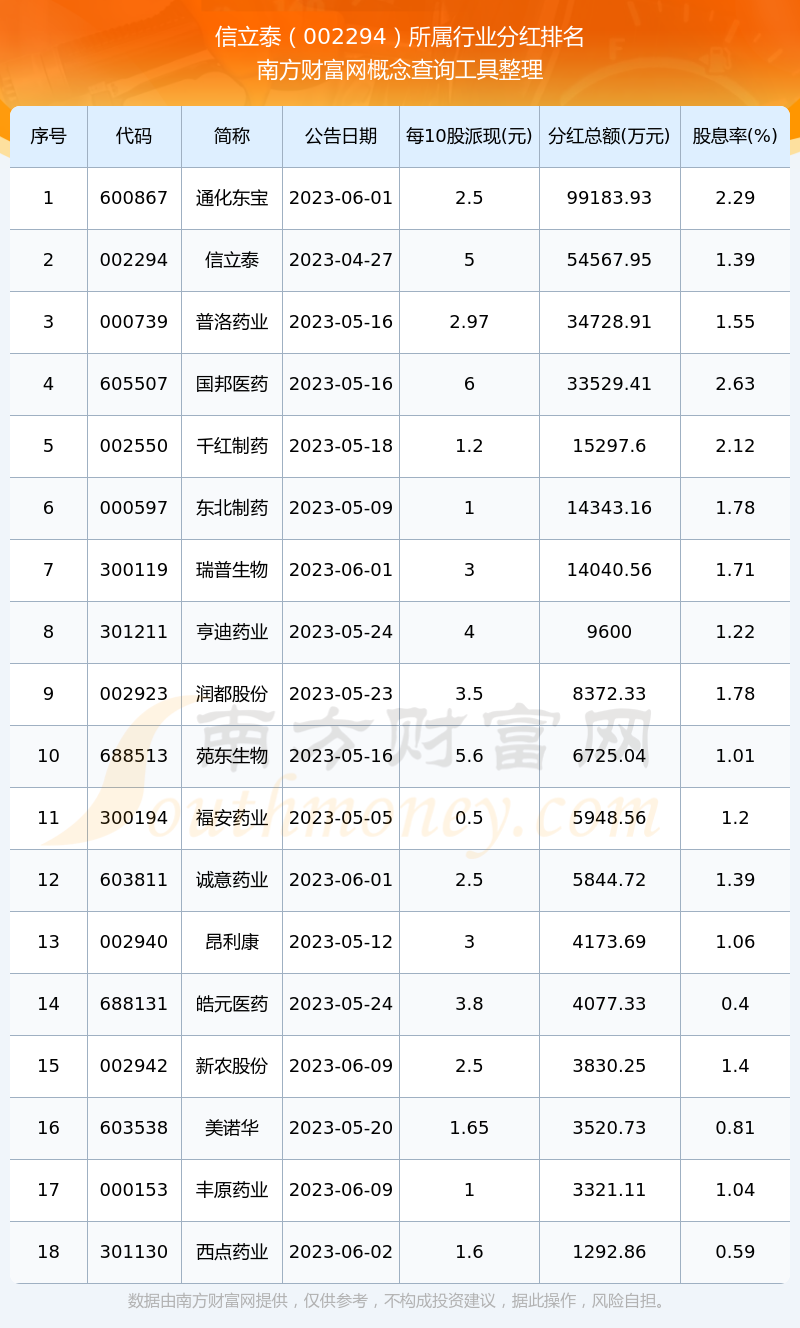Click the date 2023-05-18
The image size is (800, 1328).
[x=341, y=446]
